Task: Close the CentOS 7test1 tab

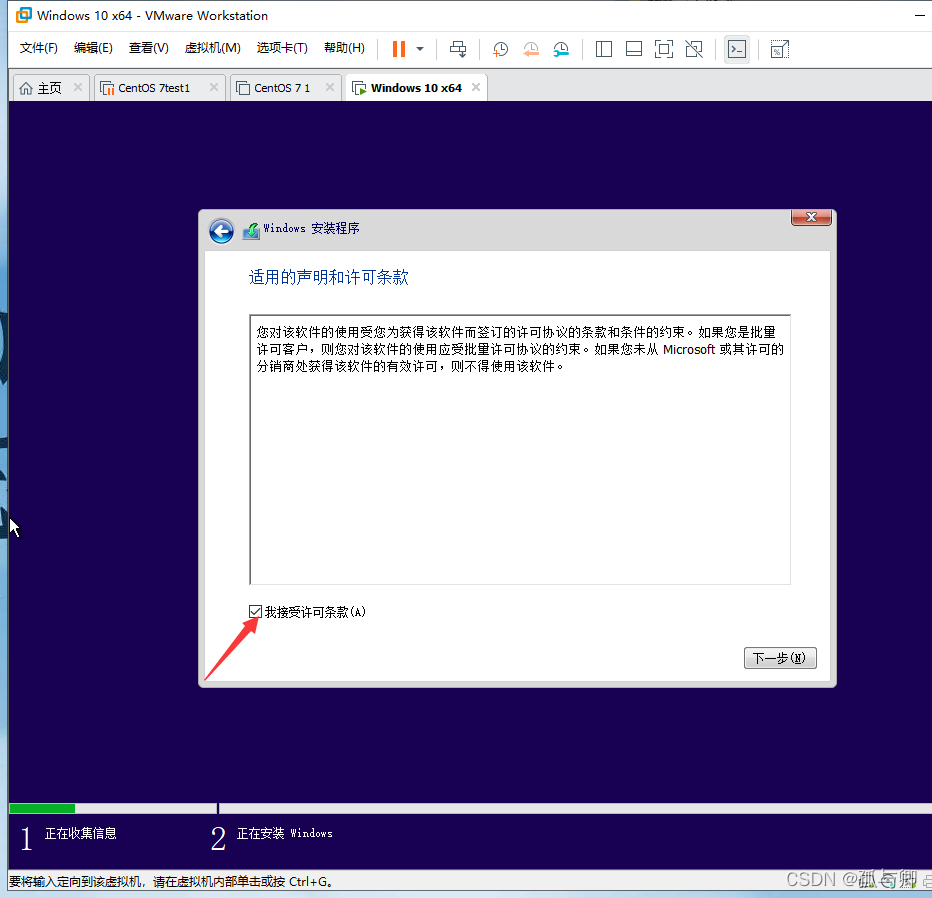Action: pos(214,87)
